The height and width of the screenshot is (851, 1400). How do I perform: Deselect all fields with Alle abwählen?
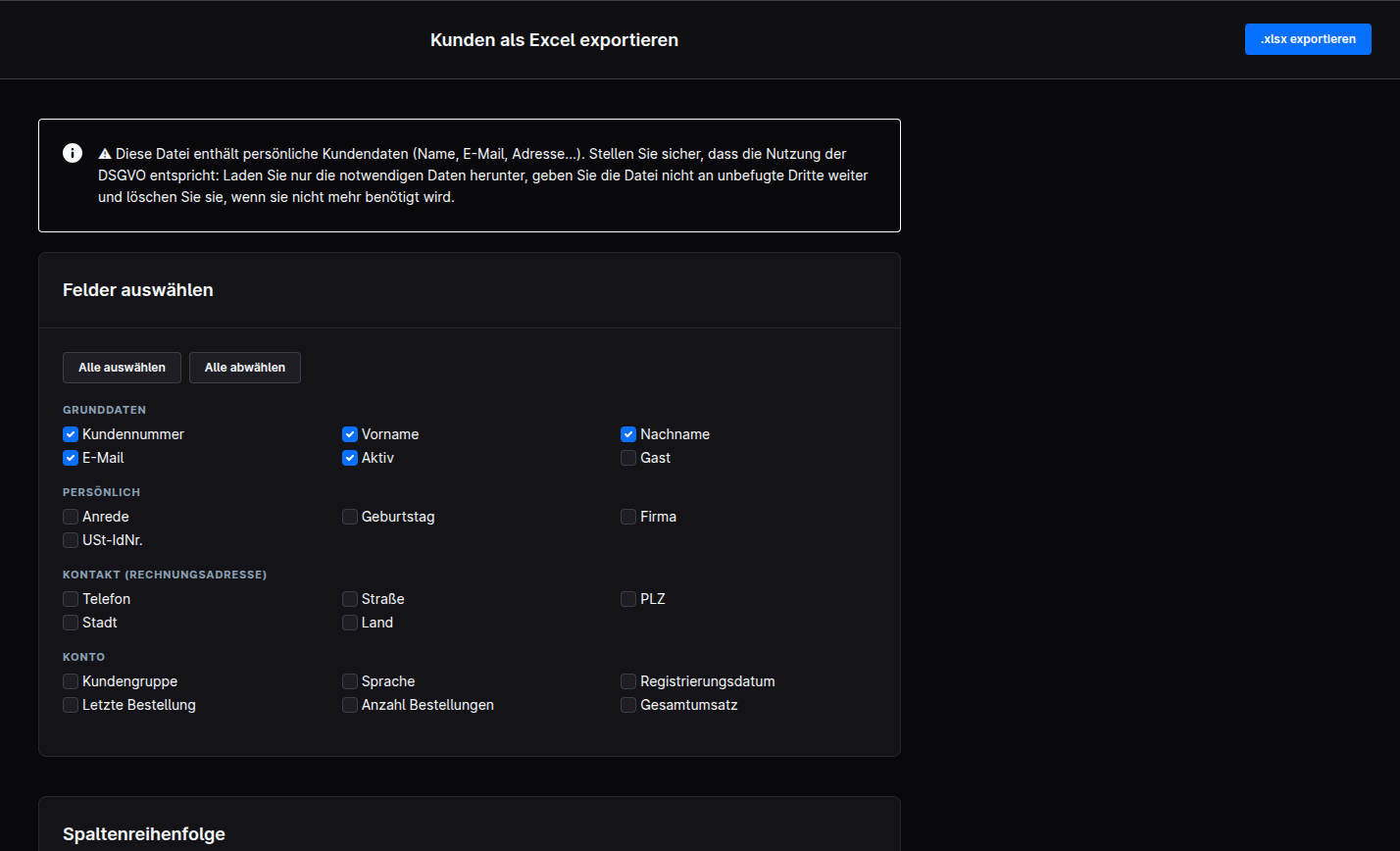pos(245,368)
